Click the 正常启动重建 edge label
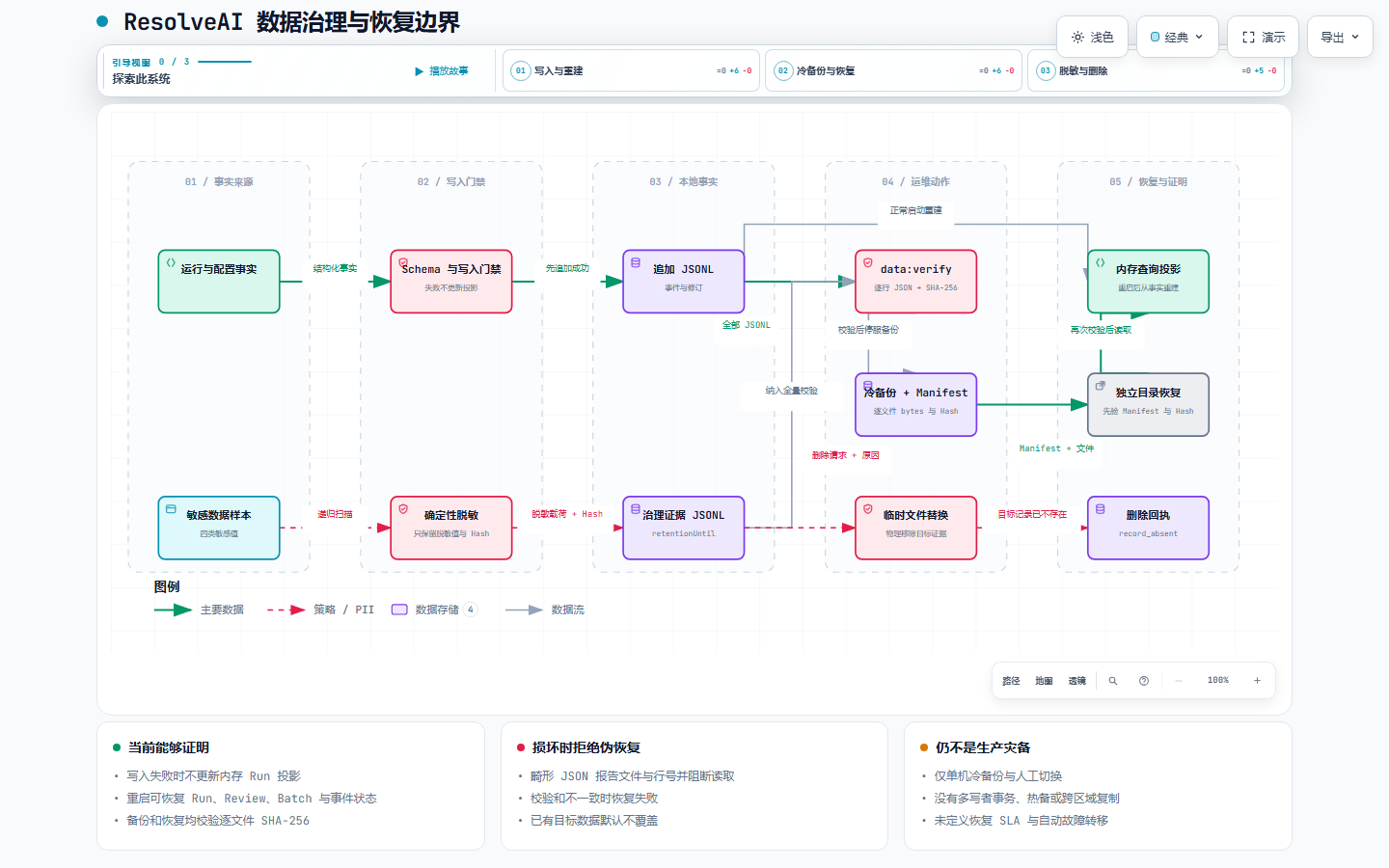 click(915, 210)
